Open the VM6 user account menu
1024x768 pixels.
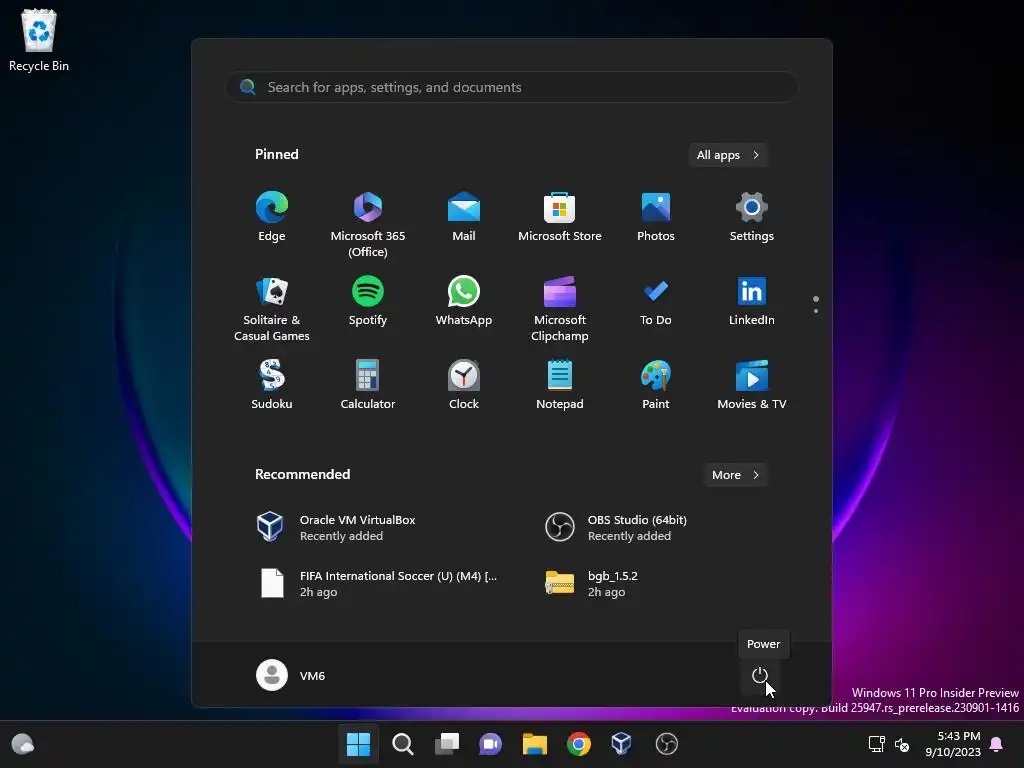click(x=291, y=675)
